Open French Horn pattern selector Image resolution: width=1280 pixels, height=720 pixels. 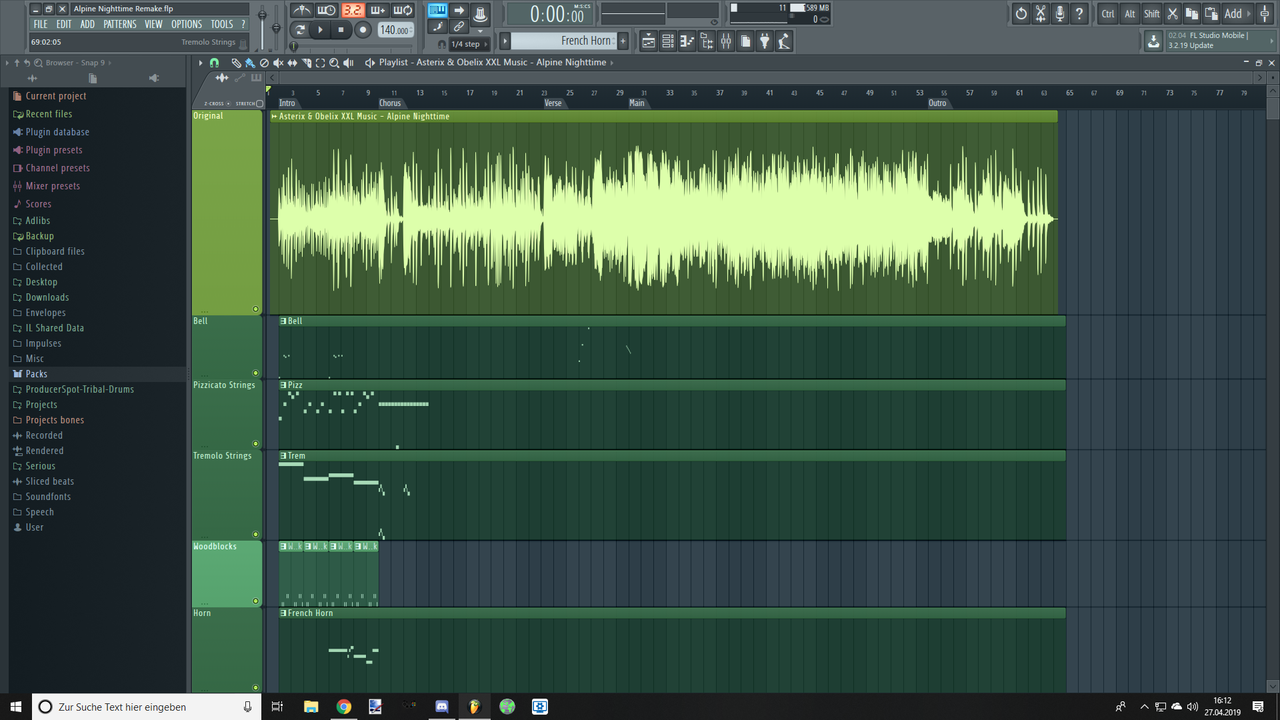(563, 41)
